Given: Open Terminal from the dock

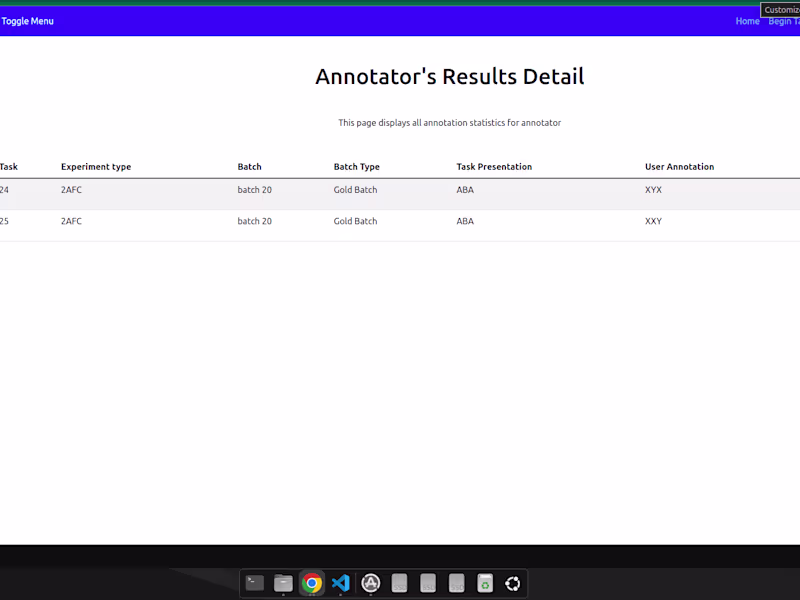Looking at the screenshot, I should 255,583.
